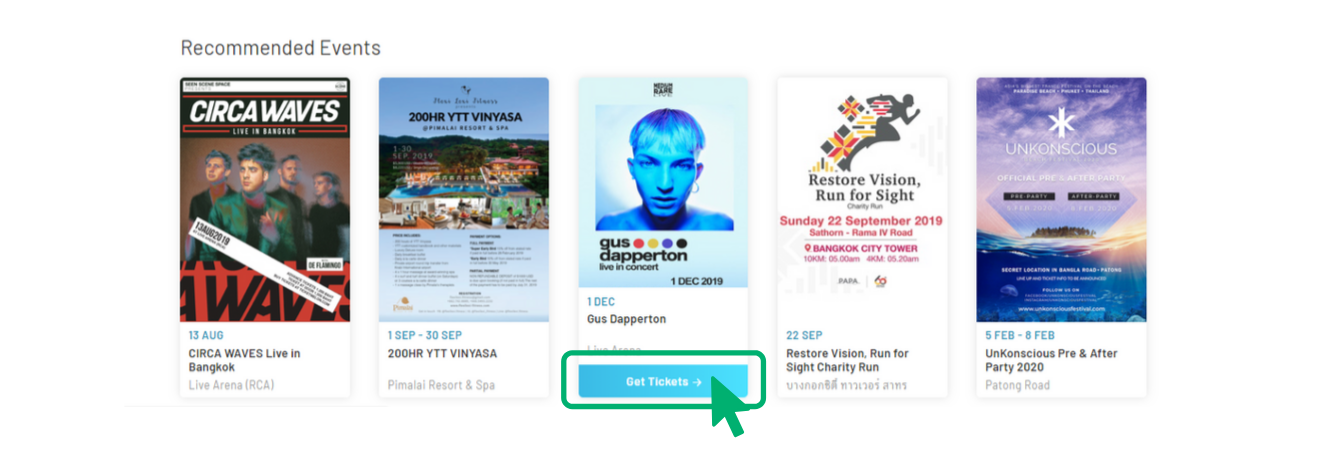Open UnKonscious Pre & After Party 2020 title

(x=1051, y=360)
